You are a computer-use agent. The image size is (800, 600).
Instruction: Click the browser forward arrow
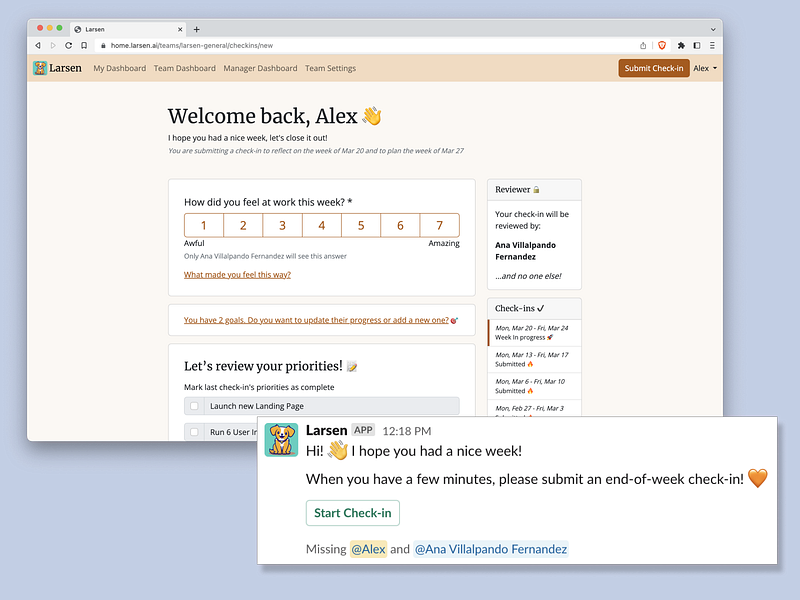53,45
